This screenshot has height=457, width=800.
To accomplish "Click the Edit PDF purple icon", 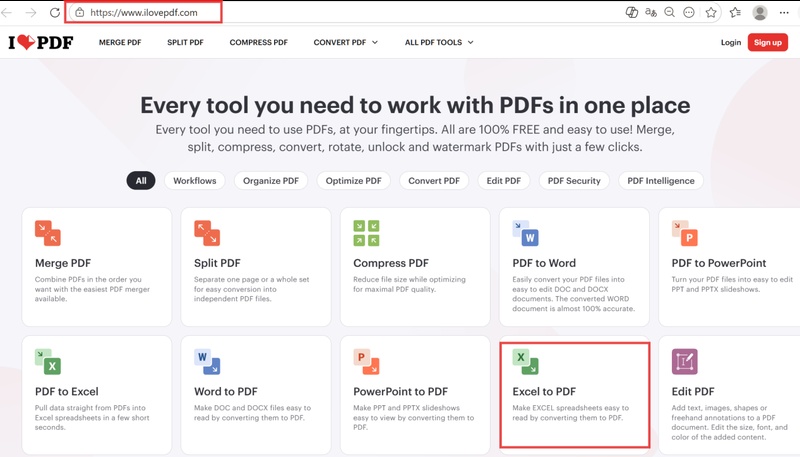I will 685,362.
